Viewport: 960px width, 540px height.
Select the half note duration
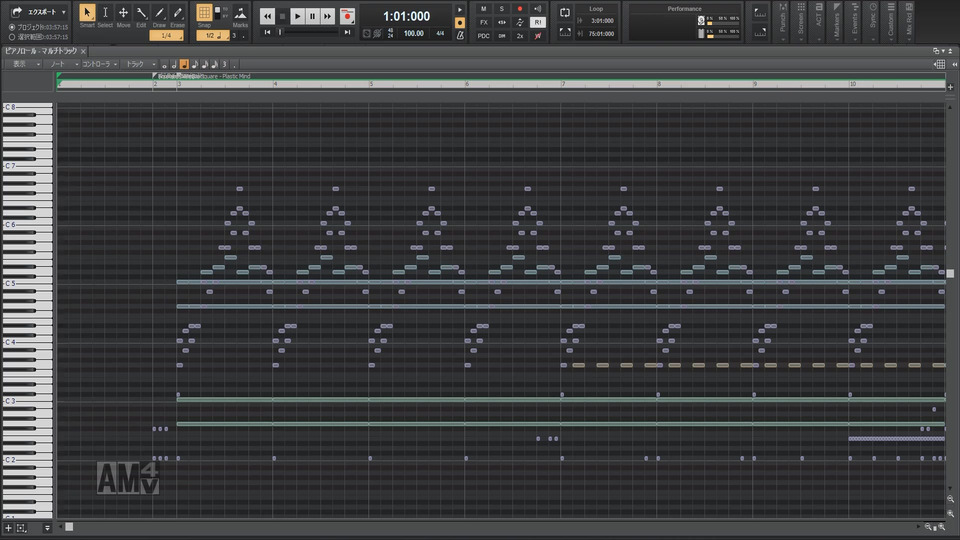point(174,64)
